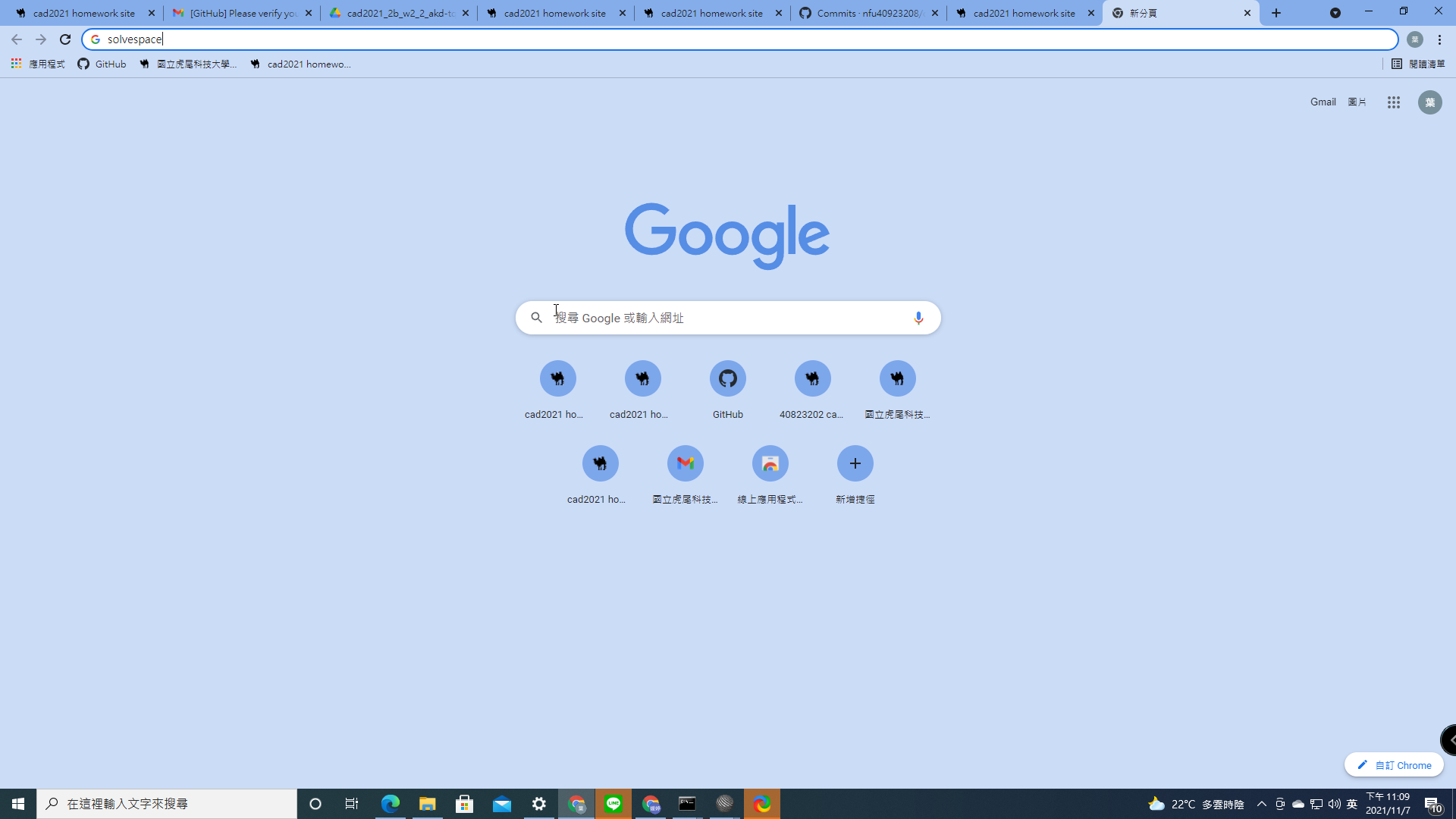Click the browser back arrow

17,39
